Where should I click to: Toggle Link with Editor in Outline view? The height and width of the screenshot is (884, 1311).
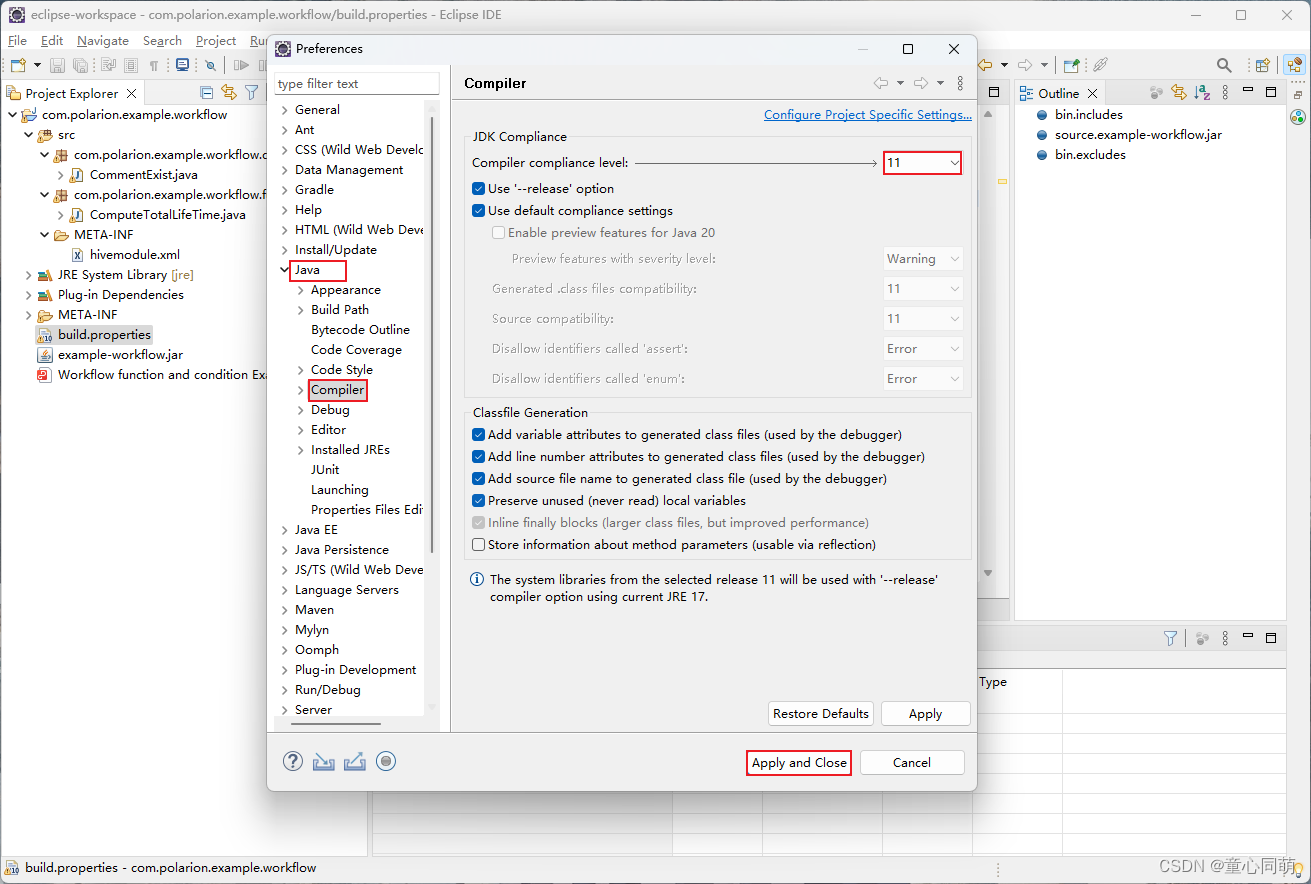(x=1179, y=92)
